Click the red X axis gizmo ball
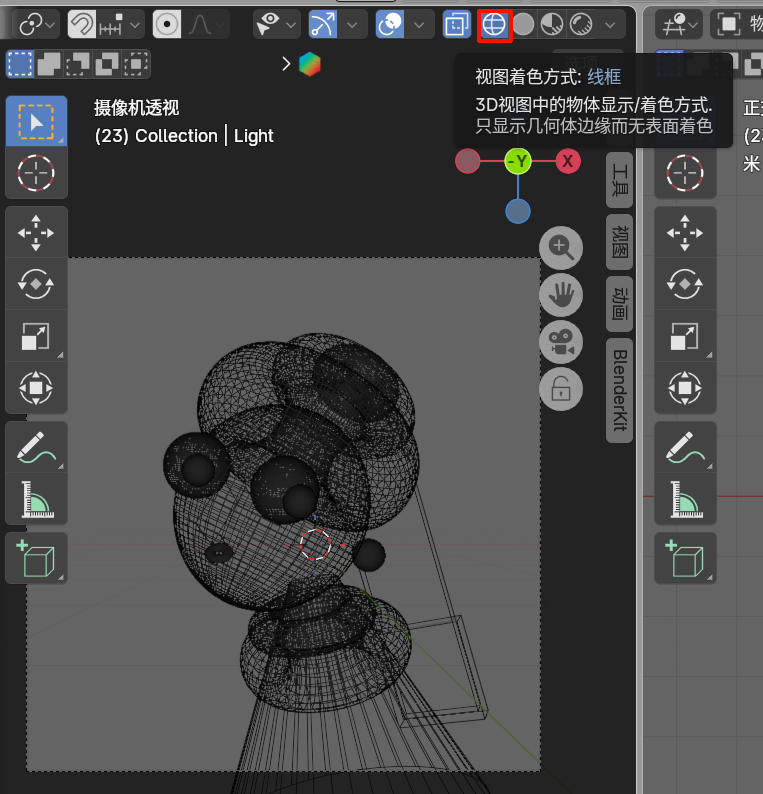763x794 pixels. (x=568, y=162)
